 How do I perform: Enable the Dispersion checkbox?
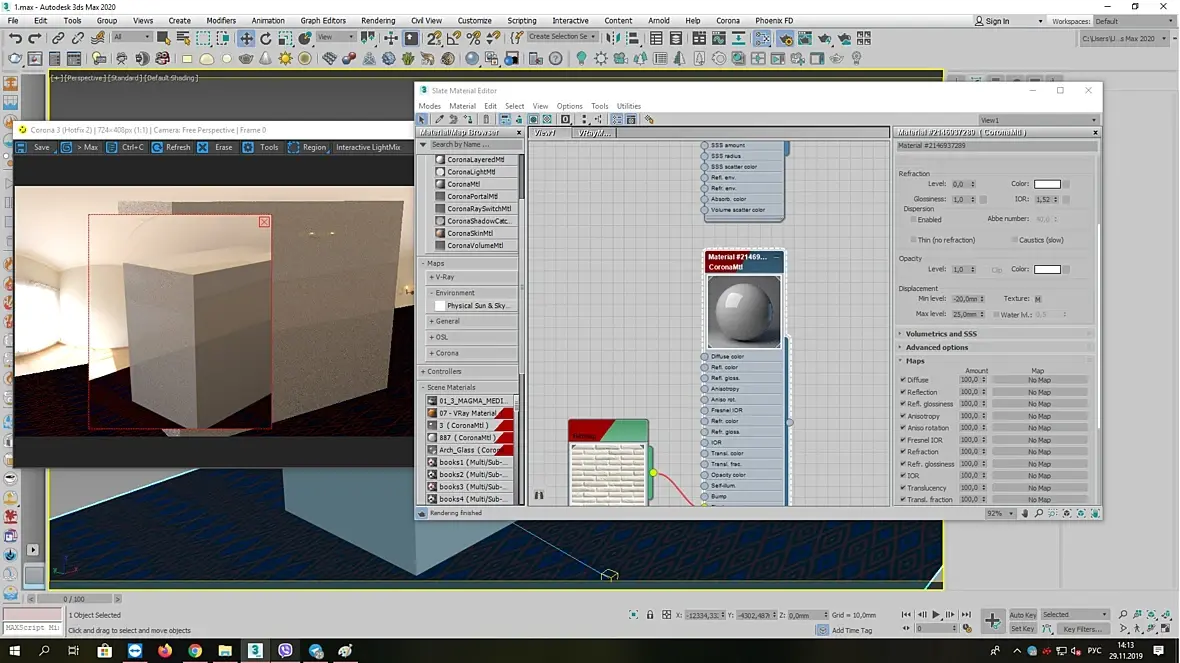click(913, 219)
